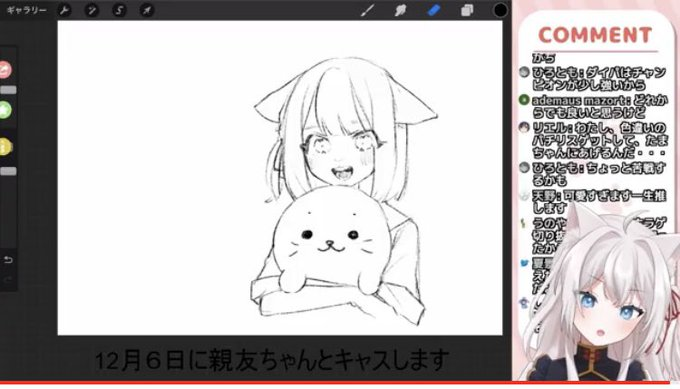Click リエル's profile avatar icon
The width and height of the screenshot is (680, 389).
524,127
